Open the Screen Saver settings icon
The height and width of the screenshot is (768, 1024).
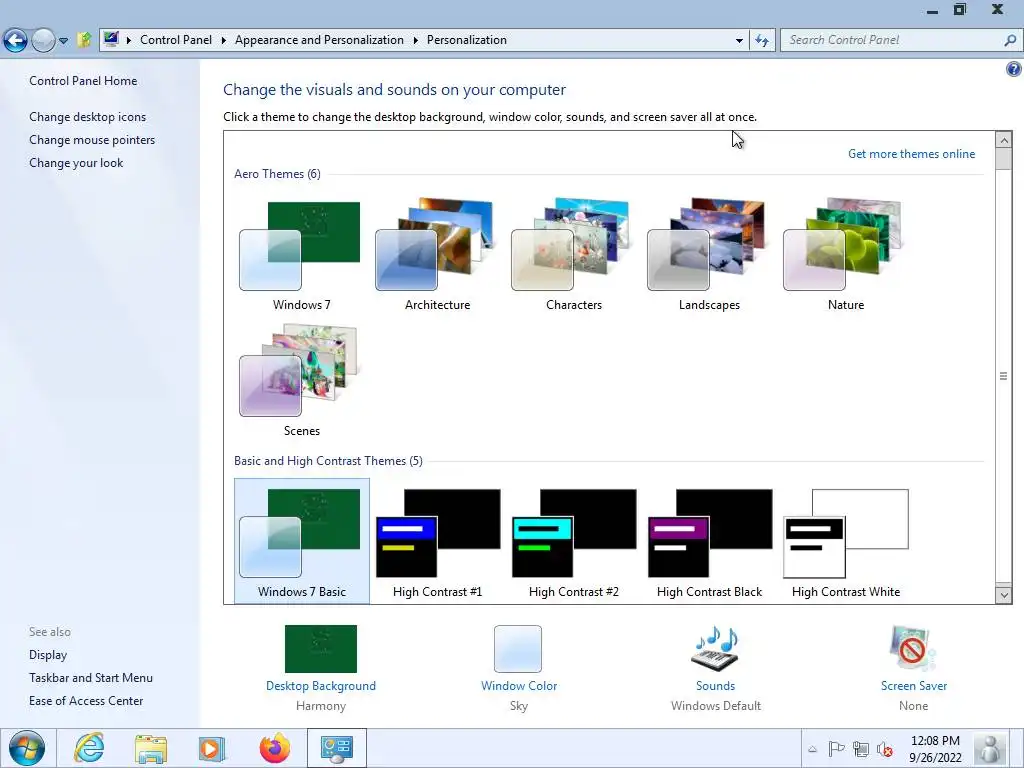[x=913, y=648]
